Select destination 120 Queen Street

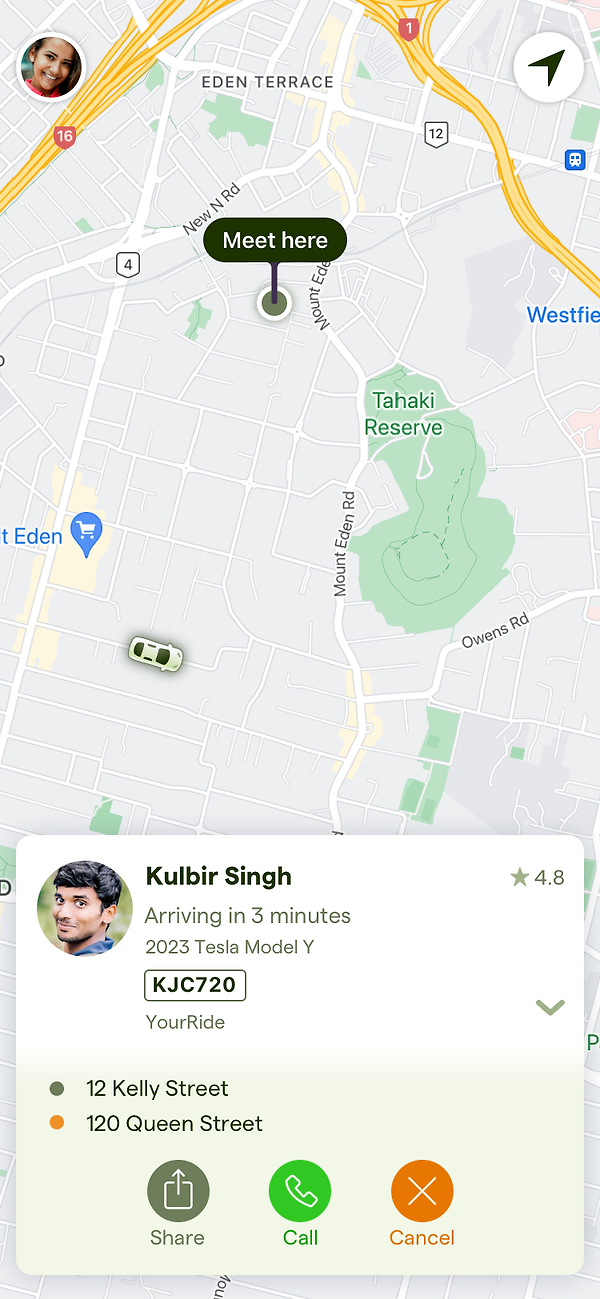click(174, 1123)
